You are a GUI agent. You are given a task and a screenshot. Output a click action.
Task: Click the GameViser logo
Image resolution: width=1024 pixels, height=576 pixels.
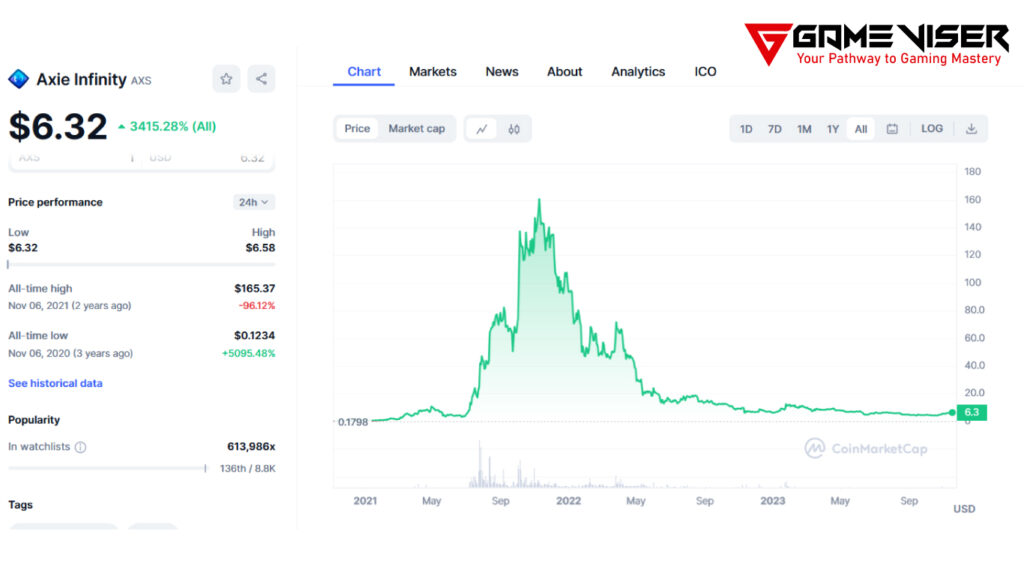click(x=876, y=44)
